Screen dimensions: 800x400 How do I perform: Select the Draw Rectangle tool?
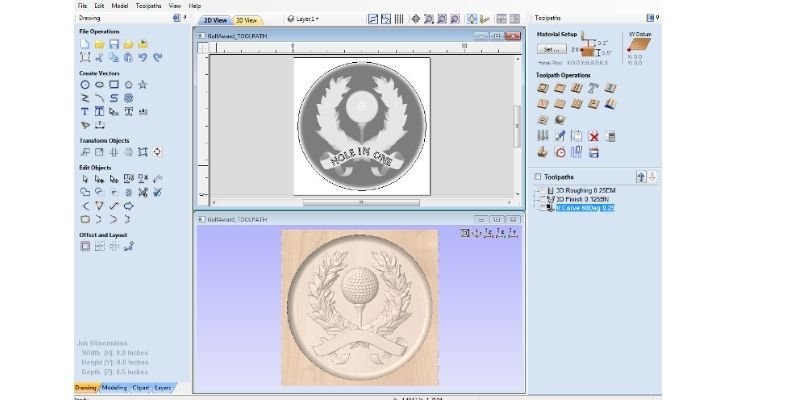[x=114, y=85]
